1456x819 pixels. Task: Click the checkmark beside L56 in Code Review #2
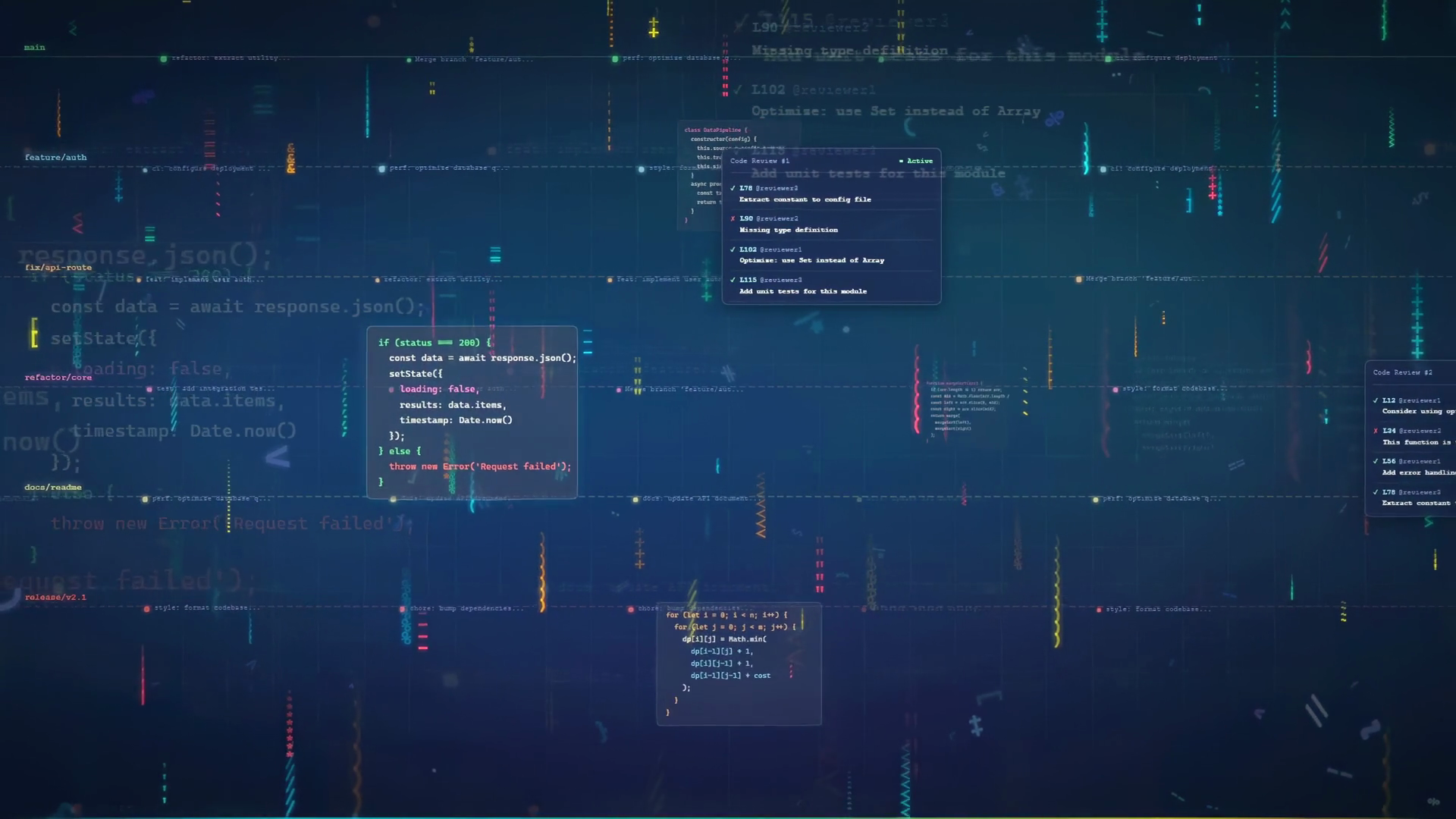pyautogui.click(x=1376, y=461)
